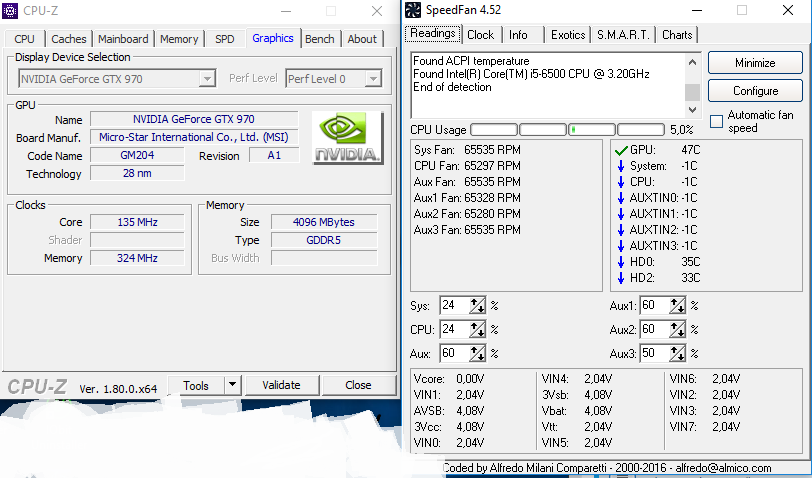Select the Graphics tab

pyautogui.click(x=273, y=38)
